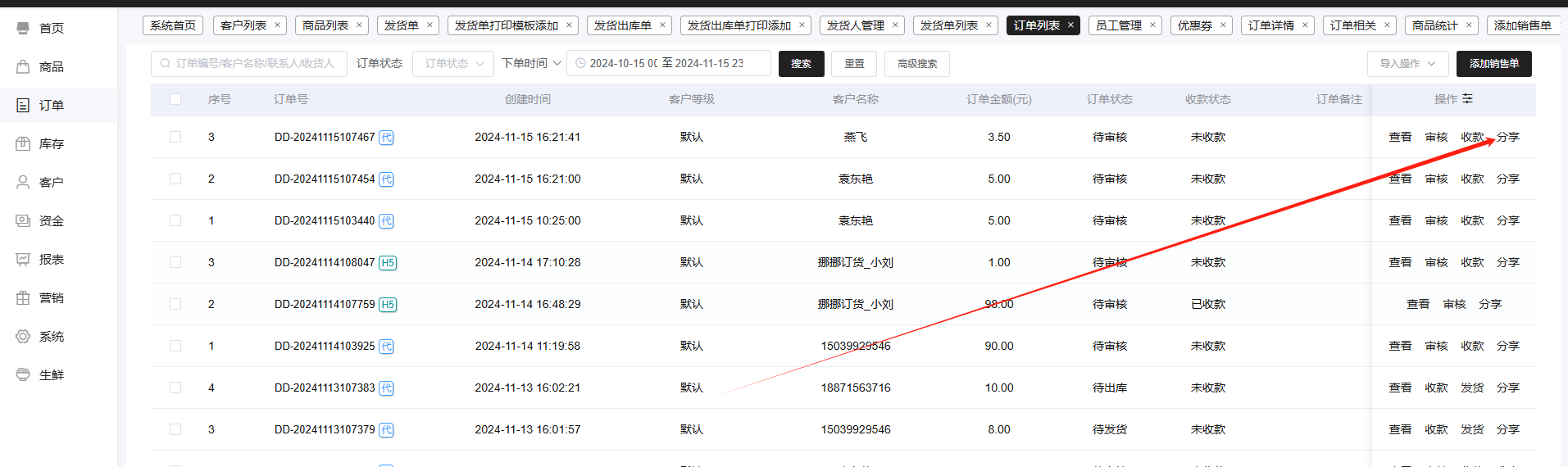
Task: Expand the 导入操作 dropdown menu
Action: click(x=1407, y=64)
